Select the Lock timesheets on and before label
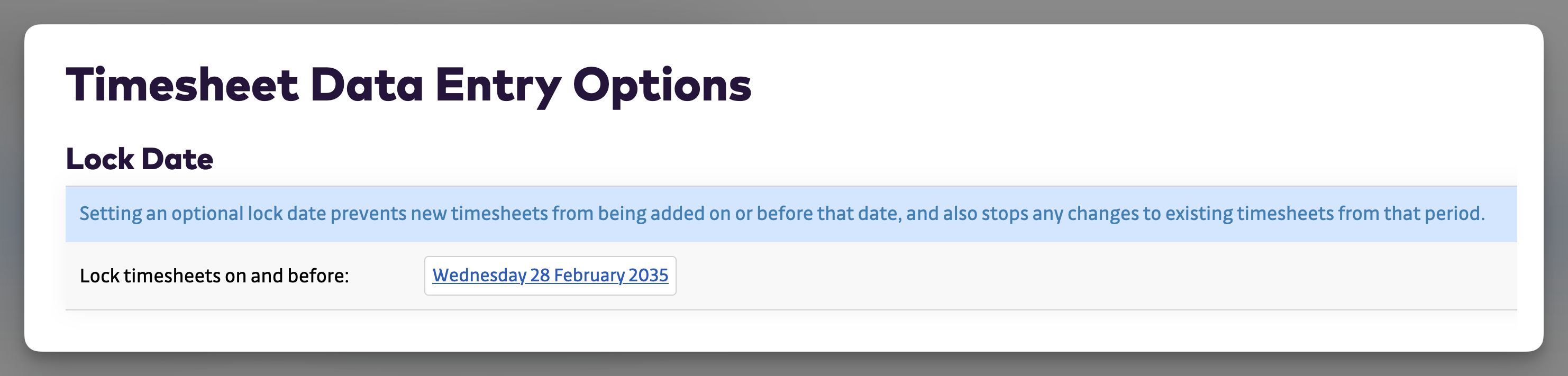Viewport: 1568px width, 376px height. coord(214,275)
